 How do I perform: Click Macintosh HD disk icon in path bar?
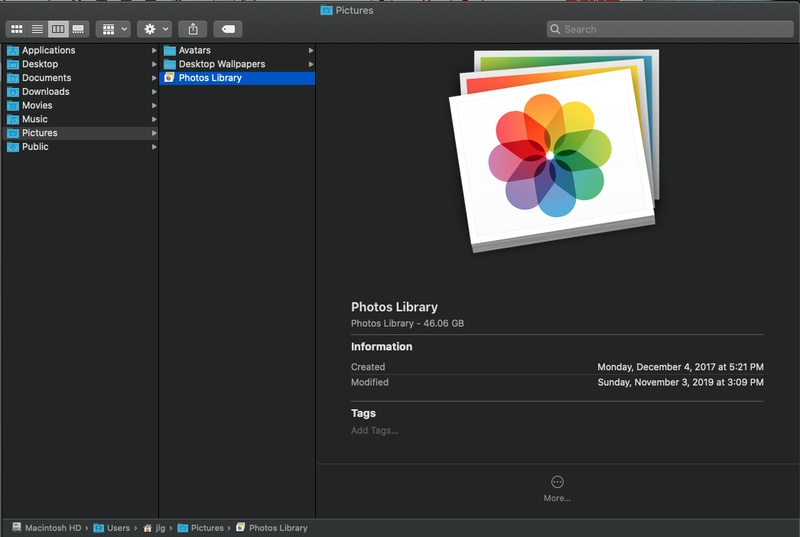(17, 527)
